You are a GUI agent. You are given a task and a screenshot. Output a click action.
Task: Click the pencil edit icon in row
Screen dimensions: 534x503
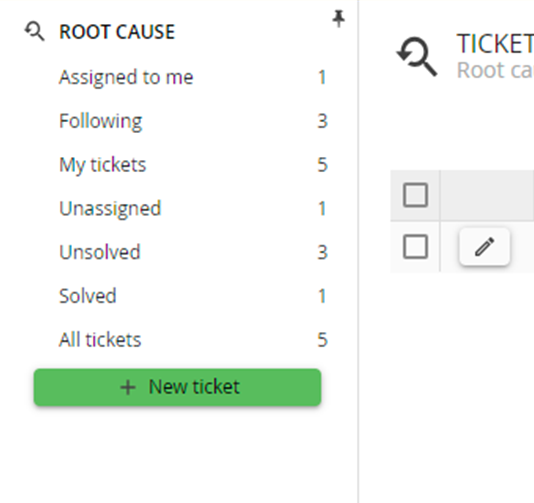pos(484,247)
